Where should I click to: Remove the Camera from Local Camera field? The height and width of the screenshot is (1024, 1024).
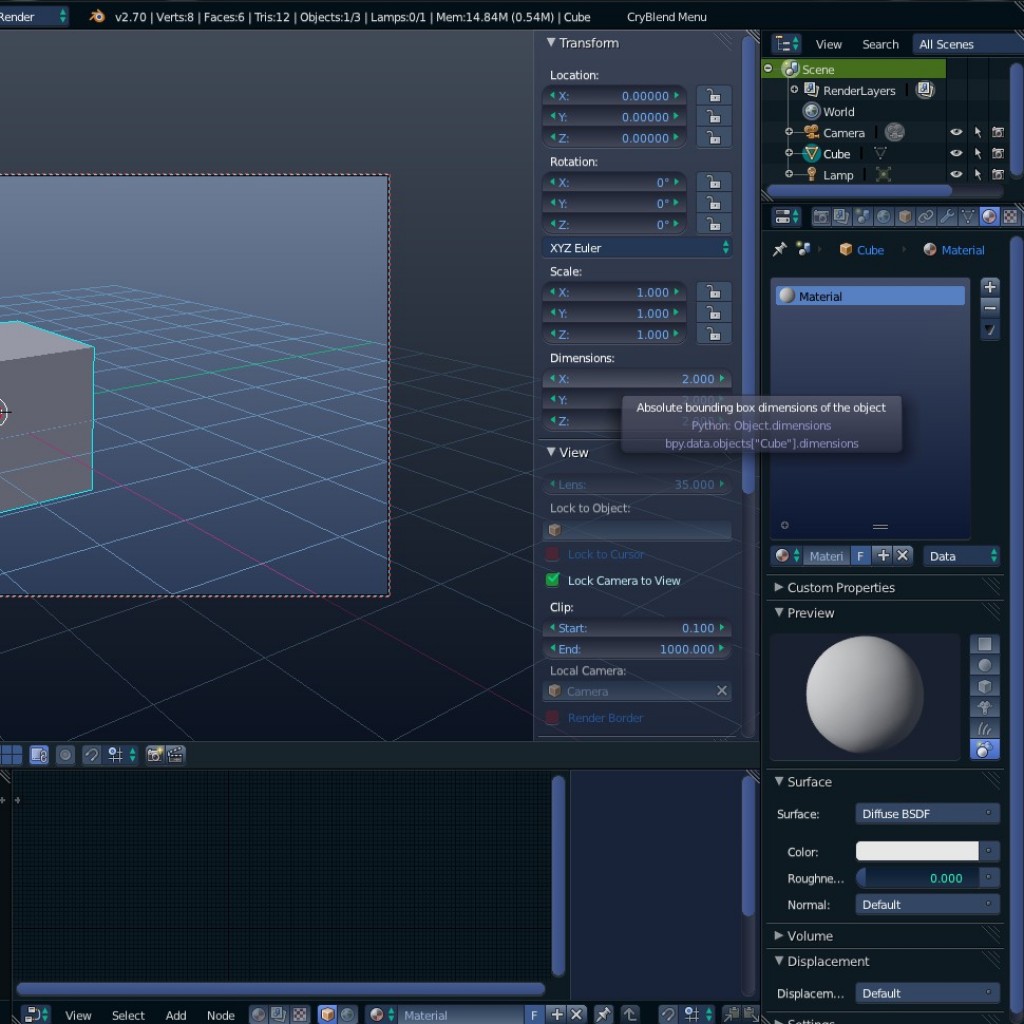[x=724, y=690]
